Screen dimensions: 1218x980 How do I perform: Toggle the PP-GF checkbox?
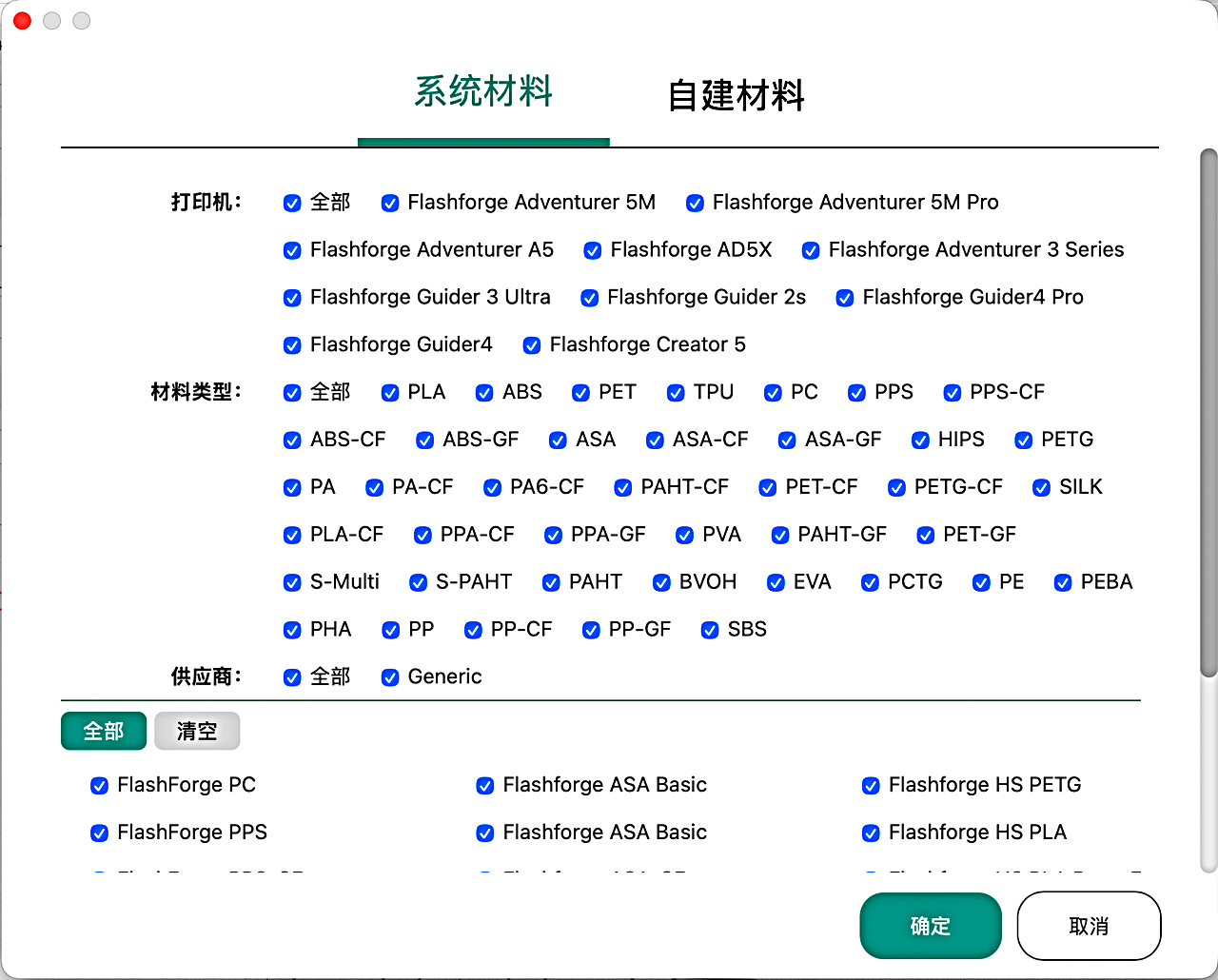pyautogui.click(x=591, y=631)
